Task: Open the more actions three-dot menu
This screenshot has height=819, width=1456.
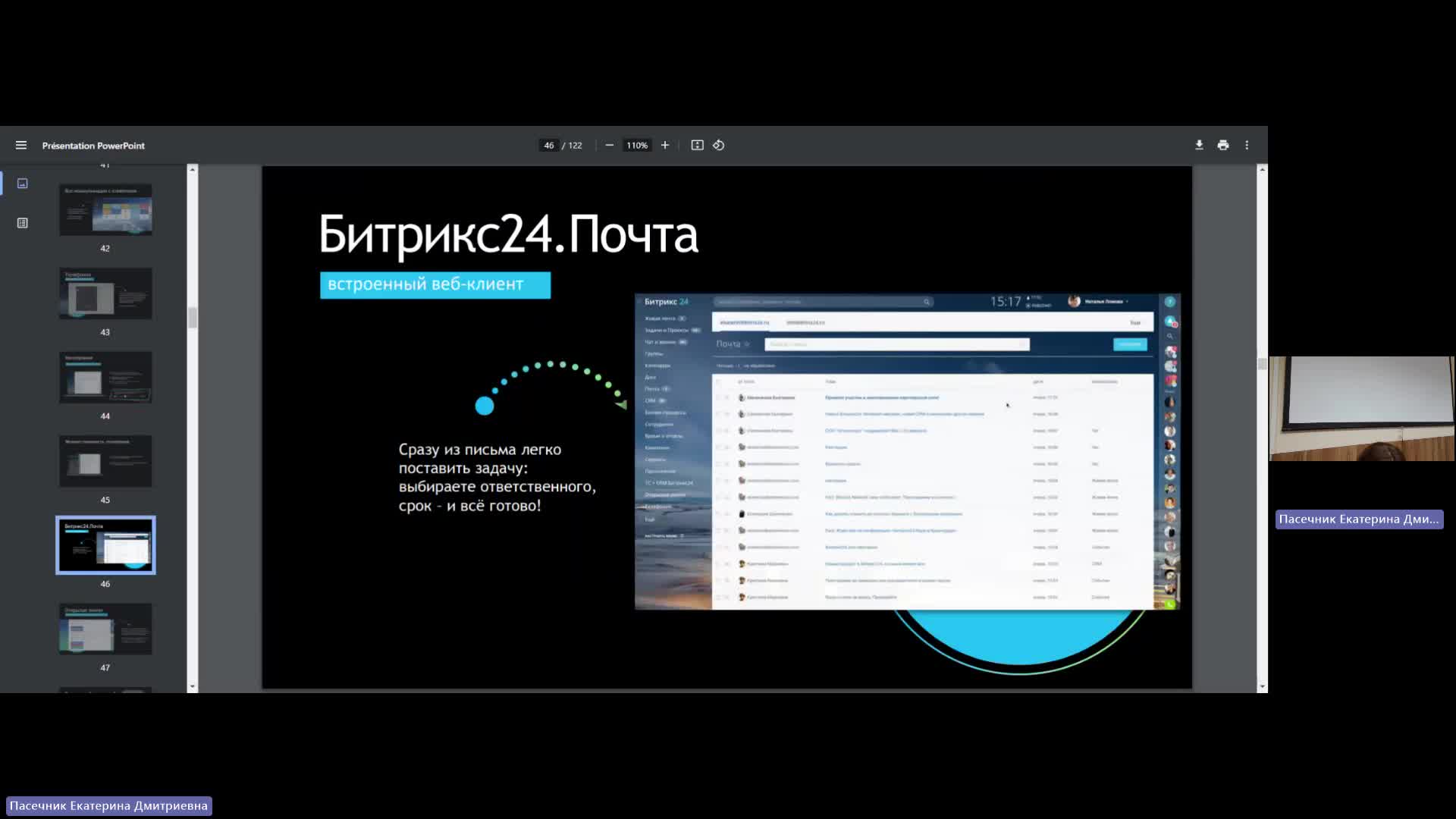Action: pyautogui.click(x=1247, y=145)
